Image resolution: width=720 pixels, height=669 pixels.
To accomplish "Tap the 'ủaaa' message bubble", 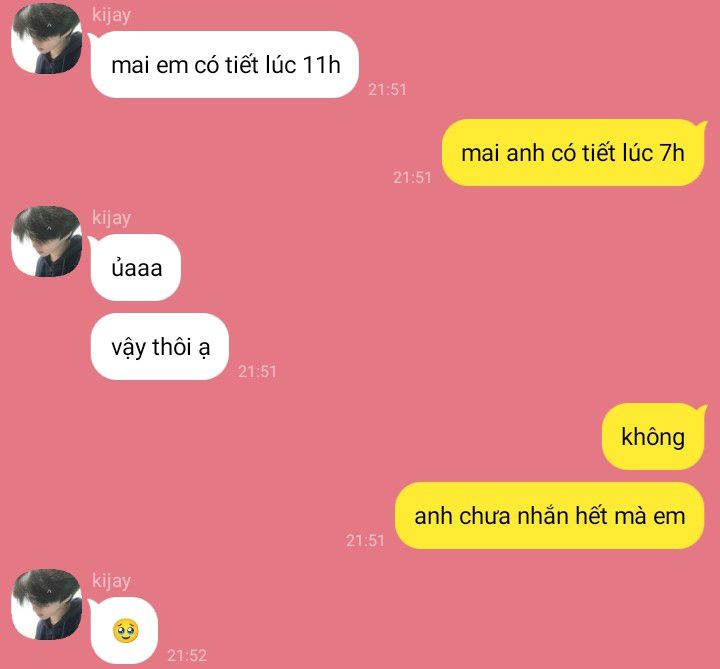I will 136,268.
